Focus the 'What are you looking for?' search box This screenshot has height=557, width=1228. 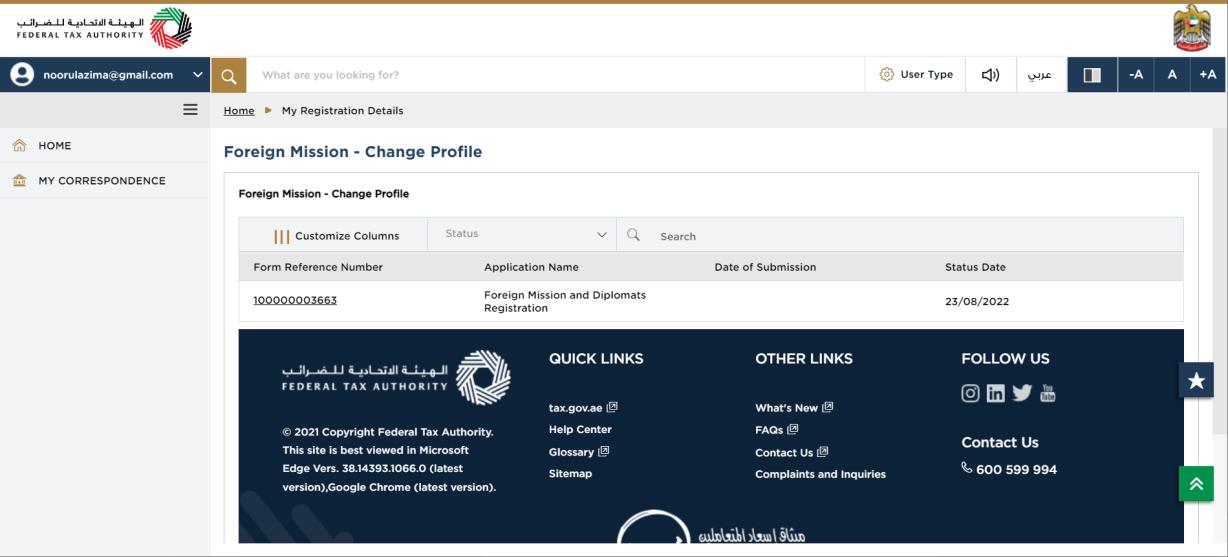pos(555,75)
